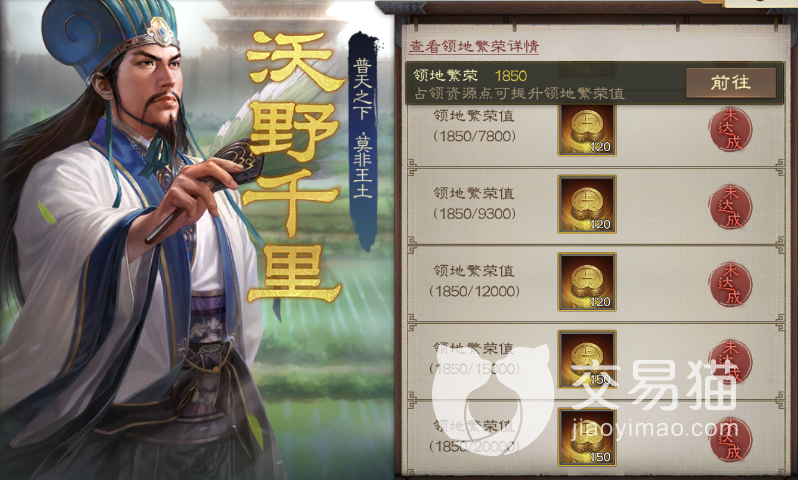Click 未达成 stamp on 15000 tier row
Screen dimensions: 798x480
click(731, 362)
